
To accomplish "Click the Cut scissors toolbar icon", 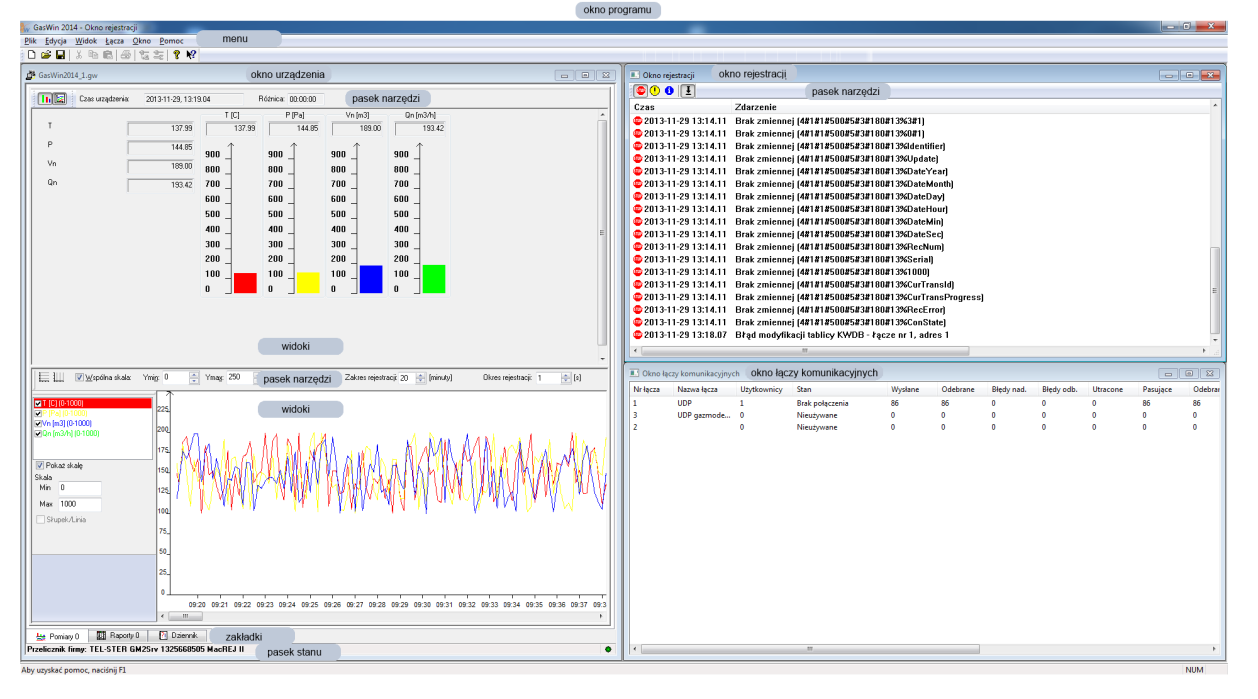I will tap(79, 55).
